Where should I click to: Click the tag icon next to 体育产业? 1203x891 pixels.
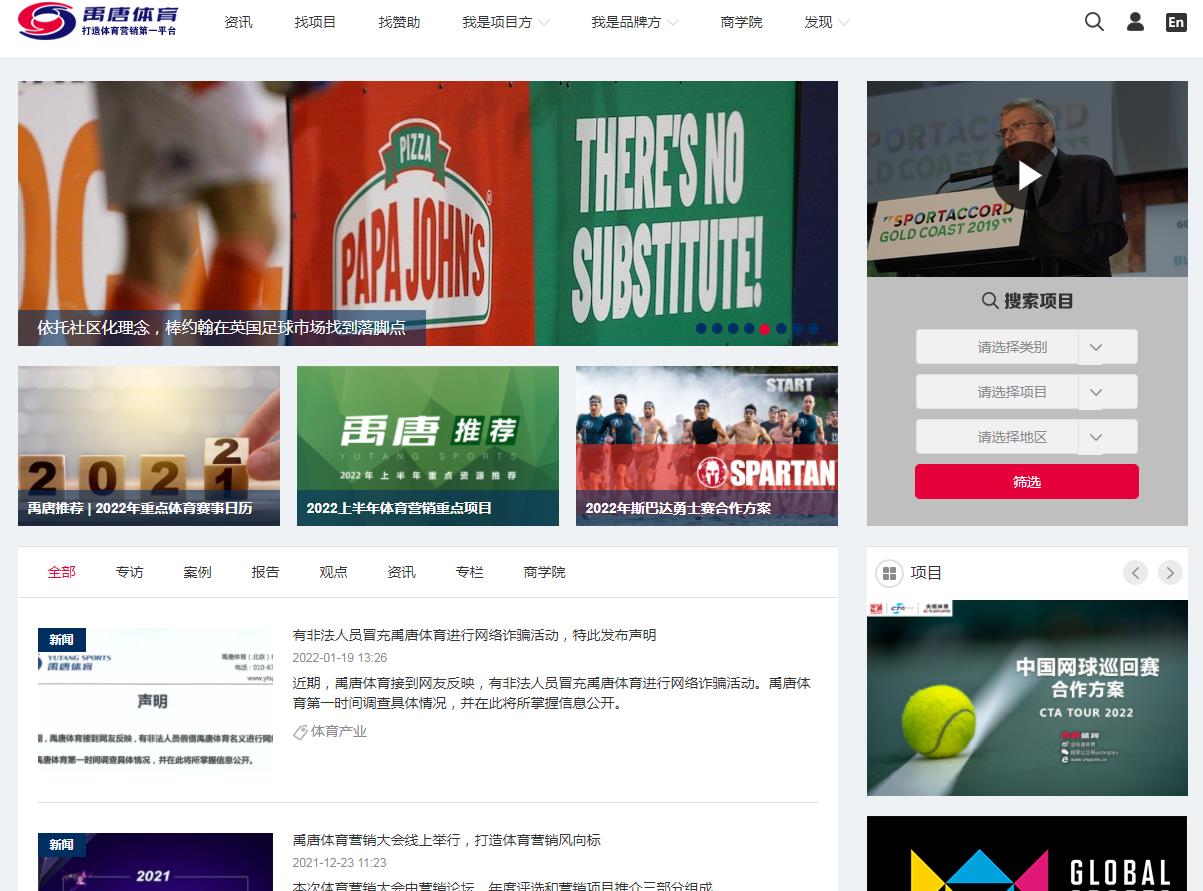pos(300,732)
